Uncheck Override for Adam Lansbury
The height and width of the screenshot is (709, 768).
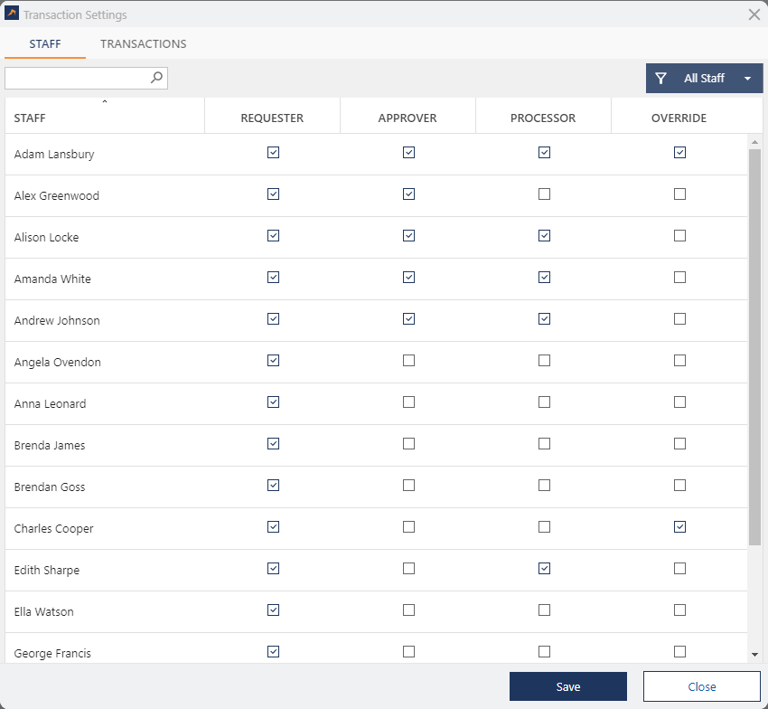pos(680,153)
